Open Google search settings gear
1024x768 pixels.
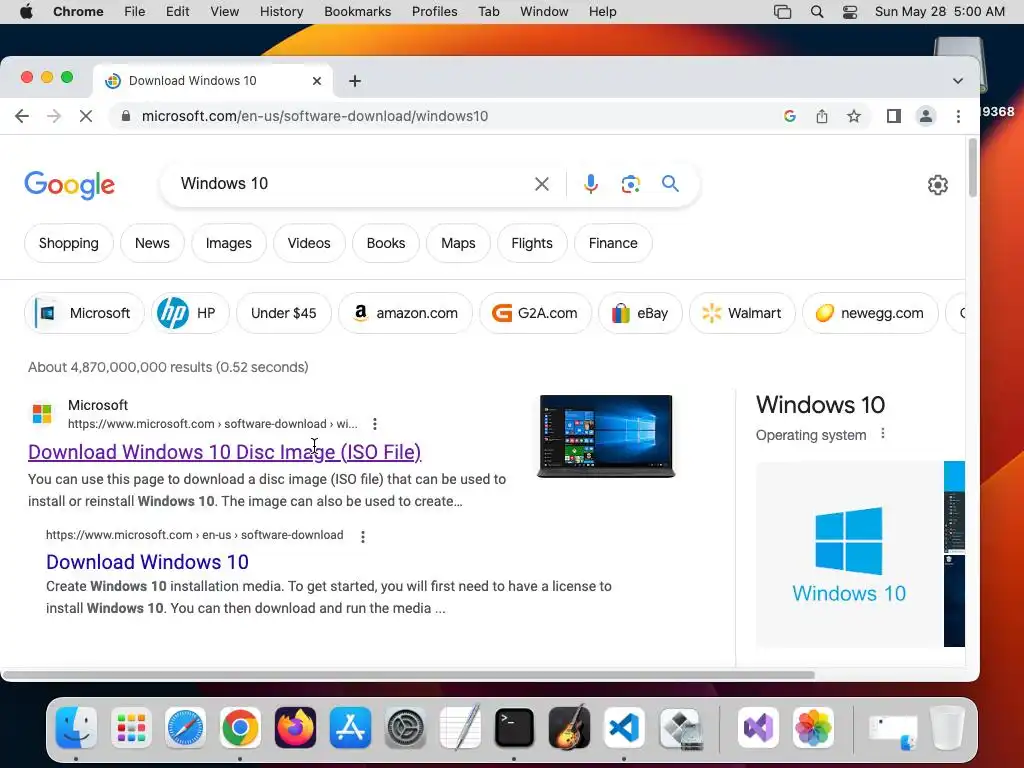point(937,185)
